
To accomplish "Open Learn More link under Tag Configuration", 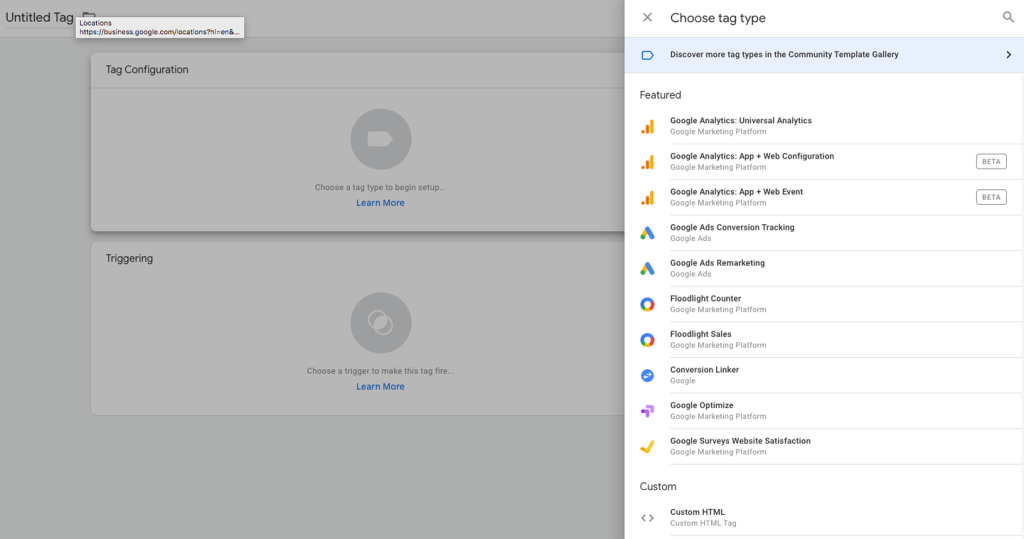I will pos(380,203).
